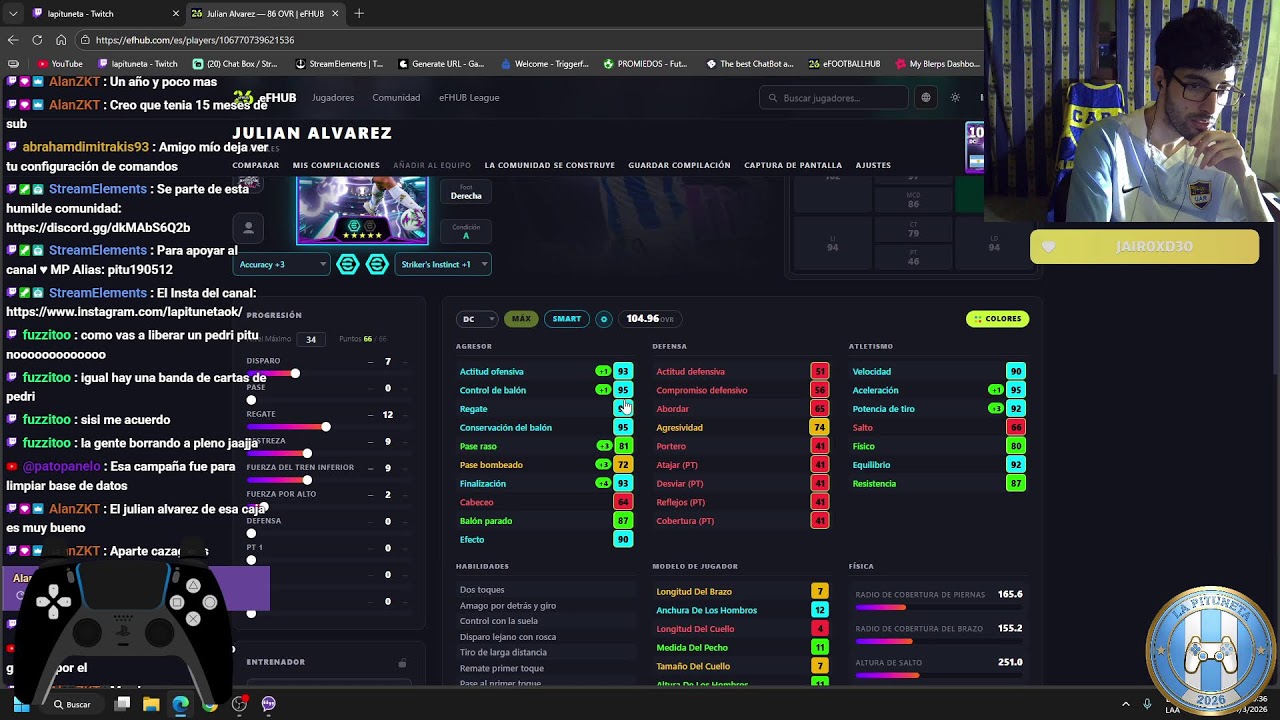Close the Julian Alvarez eFHUB tab
The width and height of the screenshot is (1280, 720).
[335, 14]
